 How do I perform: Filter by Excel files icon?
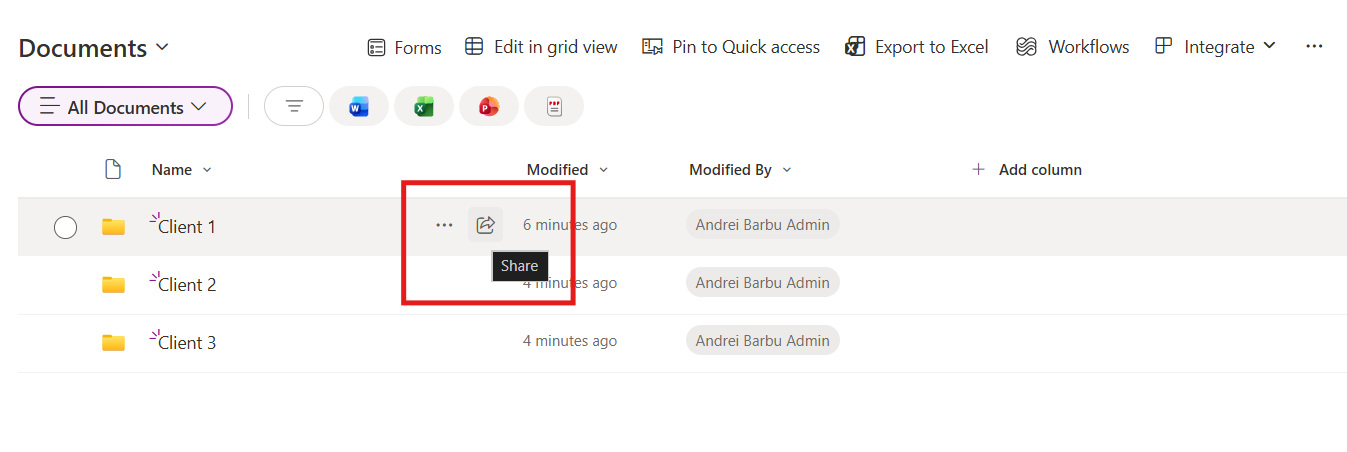tap(424, 107)
